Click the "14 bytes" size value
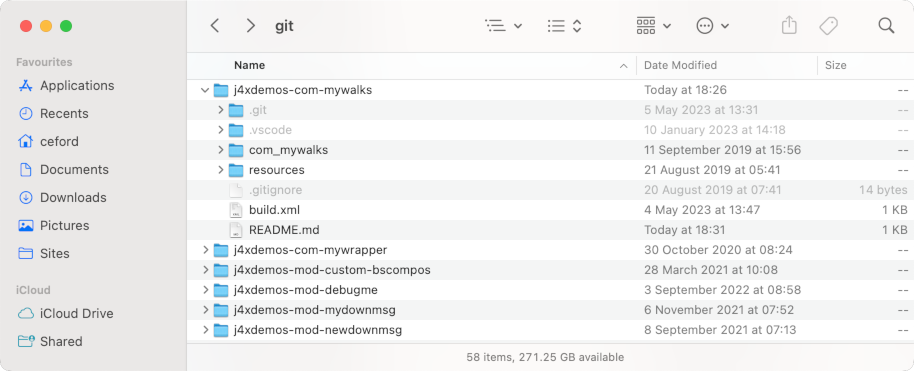914x371 pixels. click(x=883, y=190)
